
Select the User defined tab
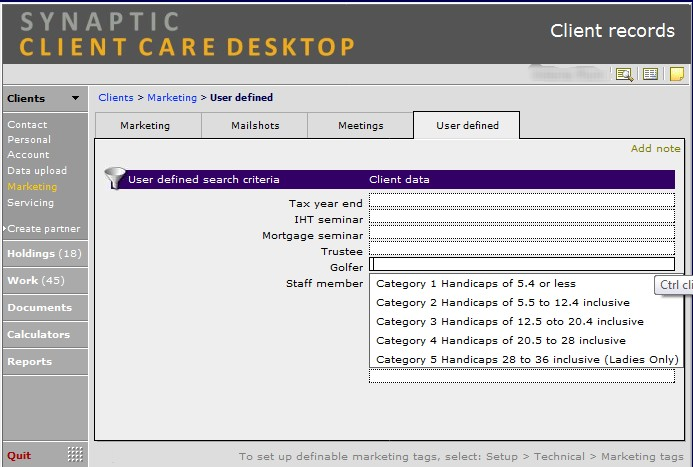(x=467, y=125)
